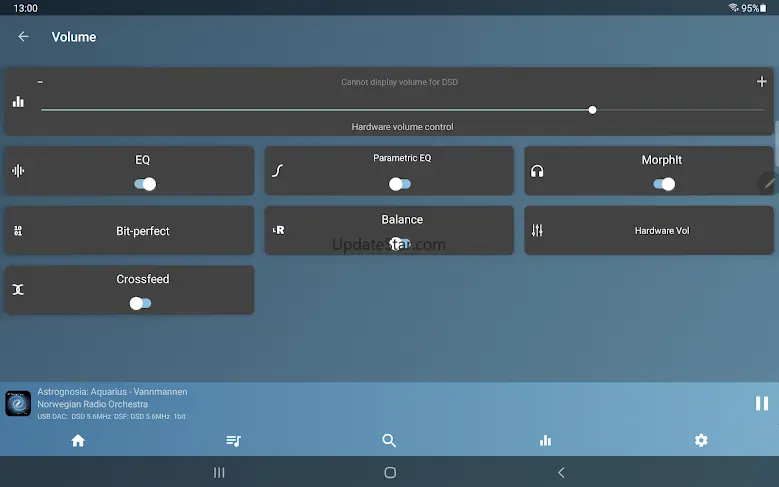Click the MorphIt headphones icon
The height and width of the screenshot is (487, 779).
tap(537, 171)
